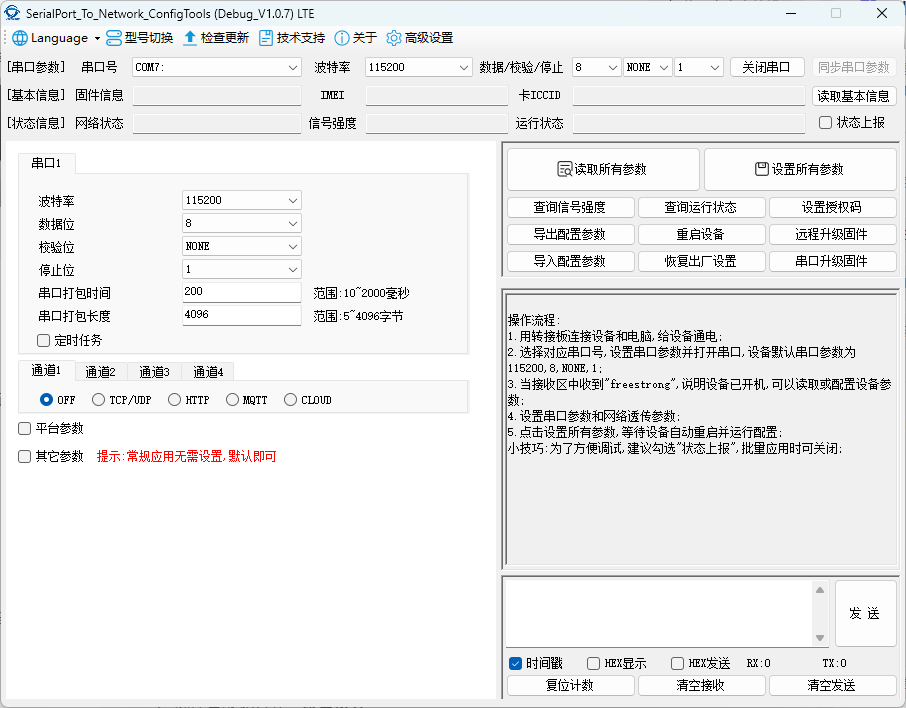Switch to the 通道4 tab
This screenshot has height=708, width=906.
point(208,372)
